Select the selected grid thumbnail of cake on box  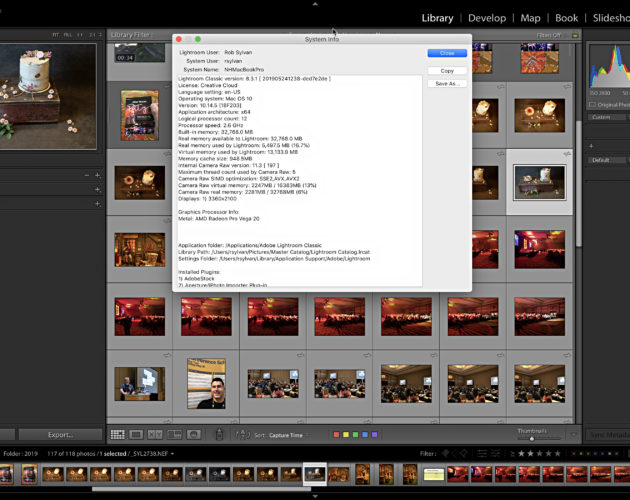point(540,182)
